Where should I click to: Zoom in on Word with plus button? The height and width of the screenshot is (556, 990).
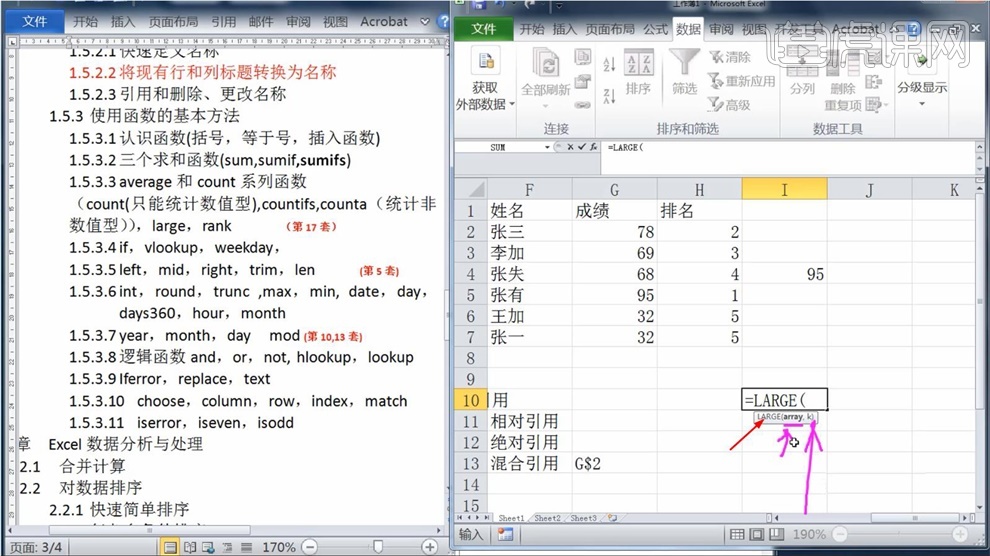pos(430,547)
